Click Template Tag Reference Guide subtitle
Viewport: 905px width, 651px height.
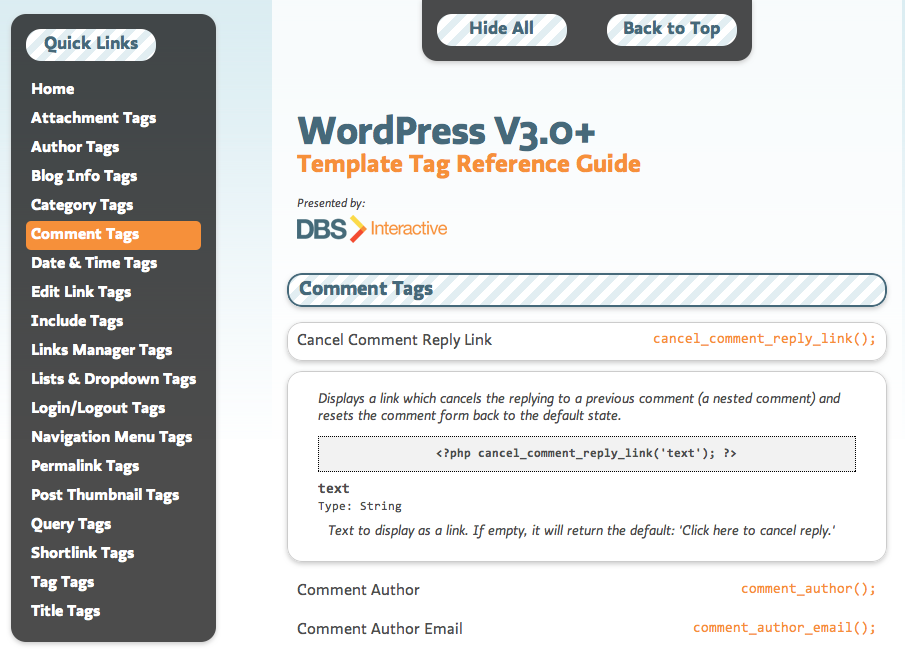(x=469, y=164)
